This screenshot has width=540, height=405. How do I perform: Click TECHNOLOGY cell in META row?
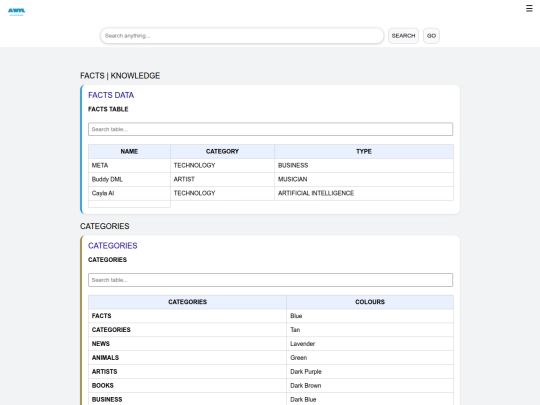pyautogui.click(x=222, y=166)
